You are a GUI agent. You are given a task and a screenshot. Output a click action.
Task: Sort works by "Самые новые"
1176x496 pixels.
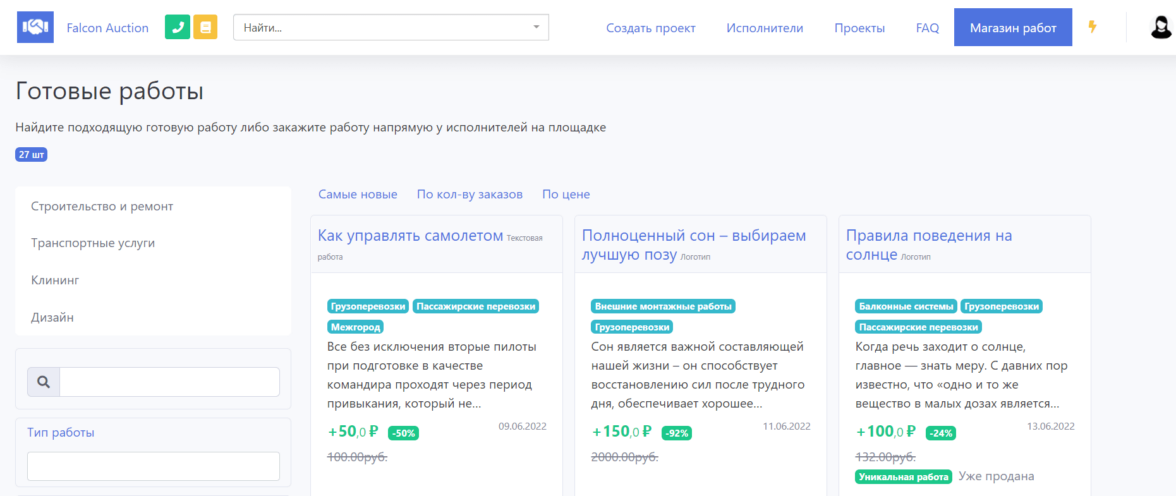pos(357,194)
